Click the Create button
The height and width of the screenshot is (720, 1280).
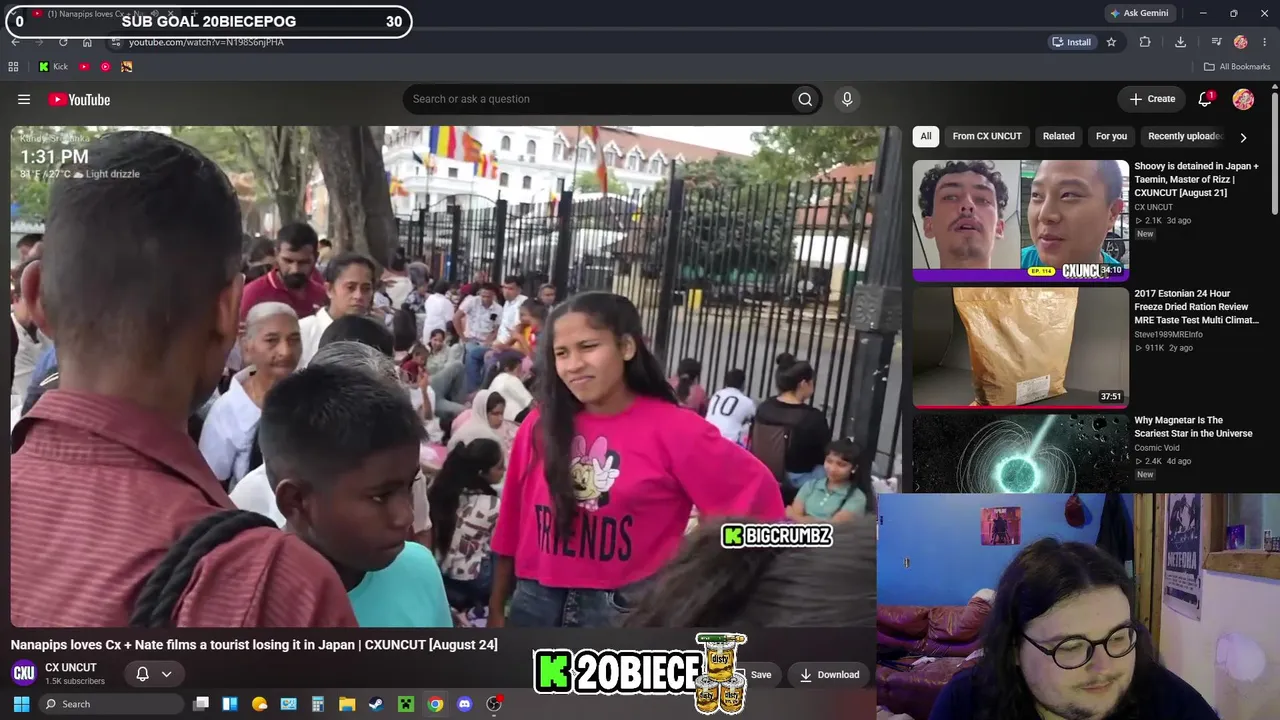coord(1152,99)
